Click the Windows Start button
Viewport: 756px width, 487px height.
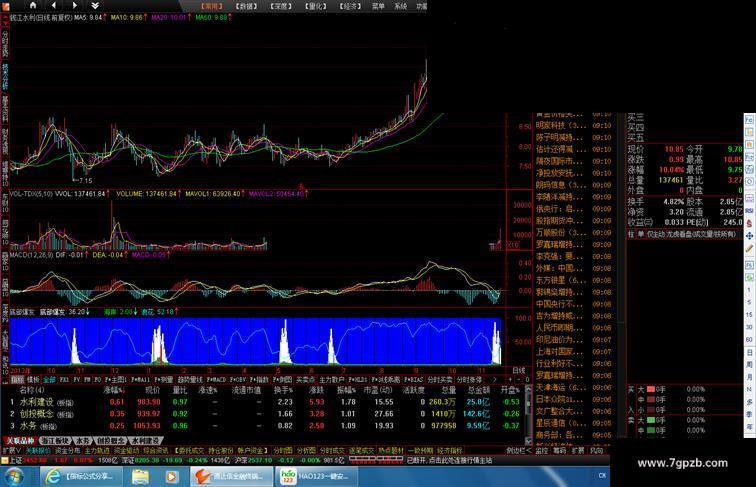click(x=14, y=477)
